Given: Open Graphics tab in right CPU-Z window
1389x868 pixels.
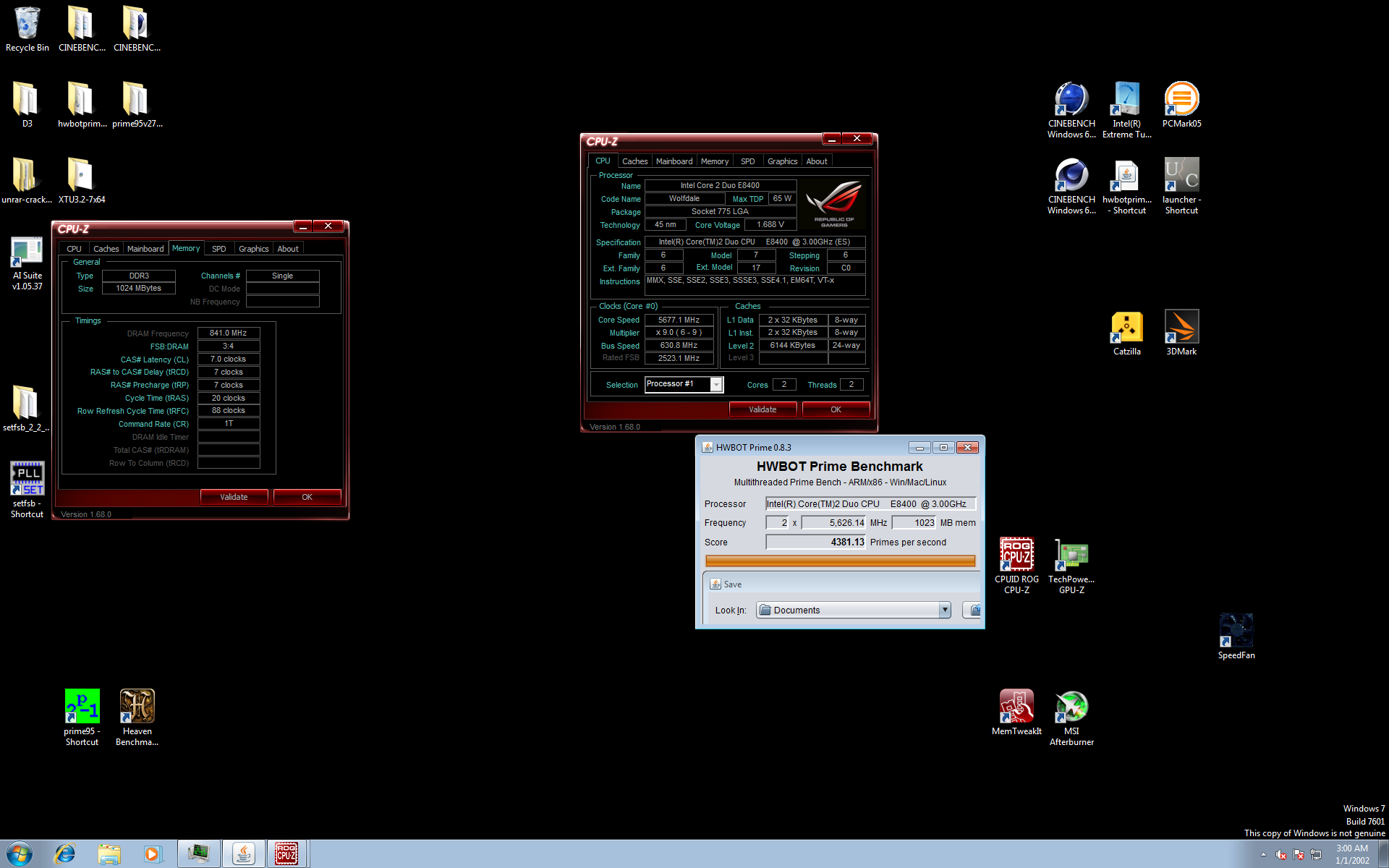Looking at the screenshot, I should click(782, 161).
